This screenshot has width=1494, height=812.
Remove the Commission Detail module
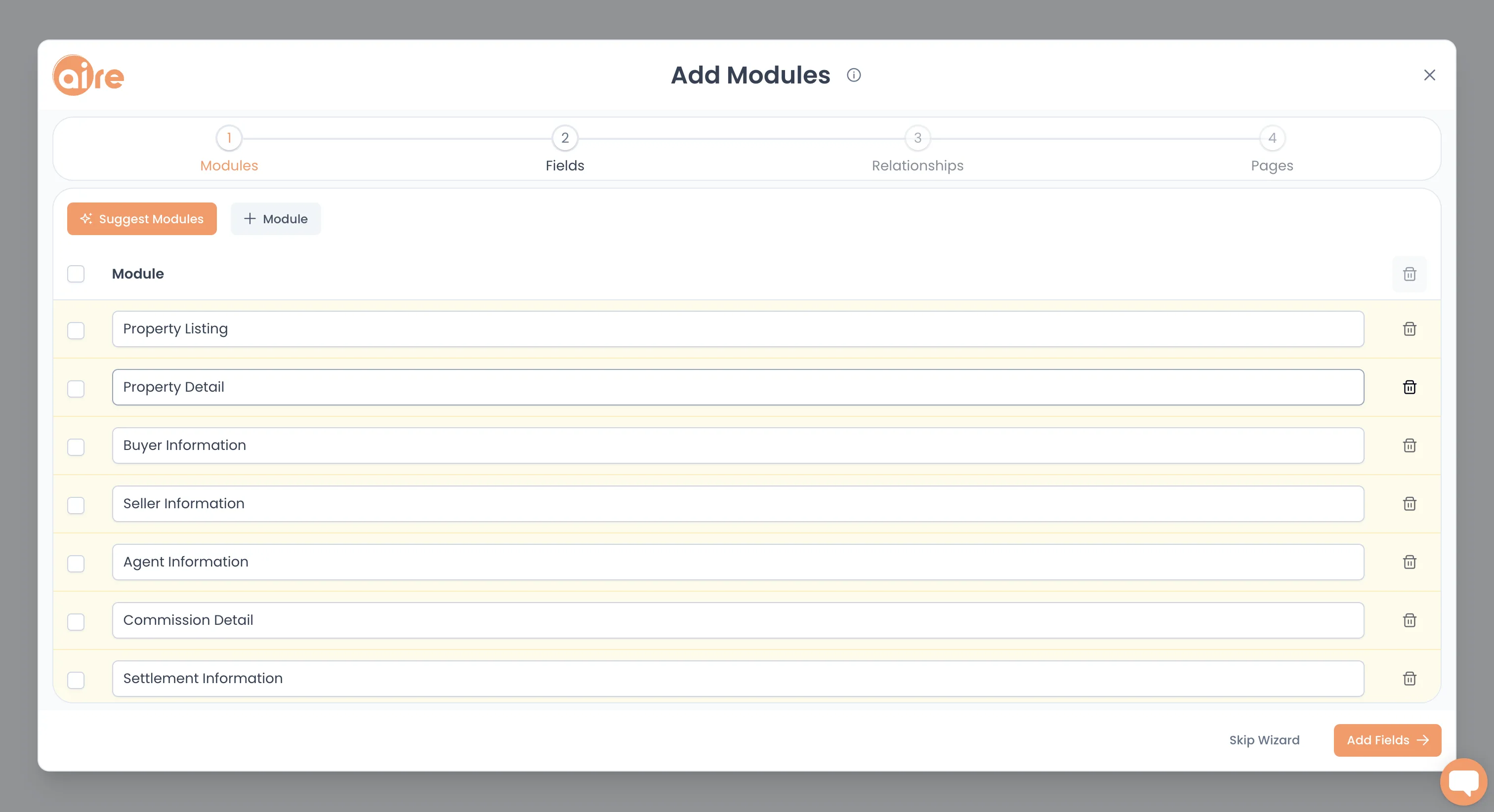pyautogui.click(x=1410, y=620)
